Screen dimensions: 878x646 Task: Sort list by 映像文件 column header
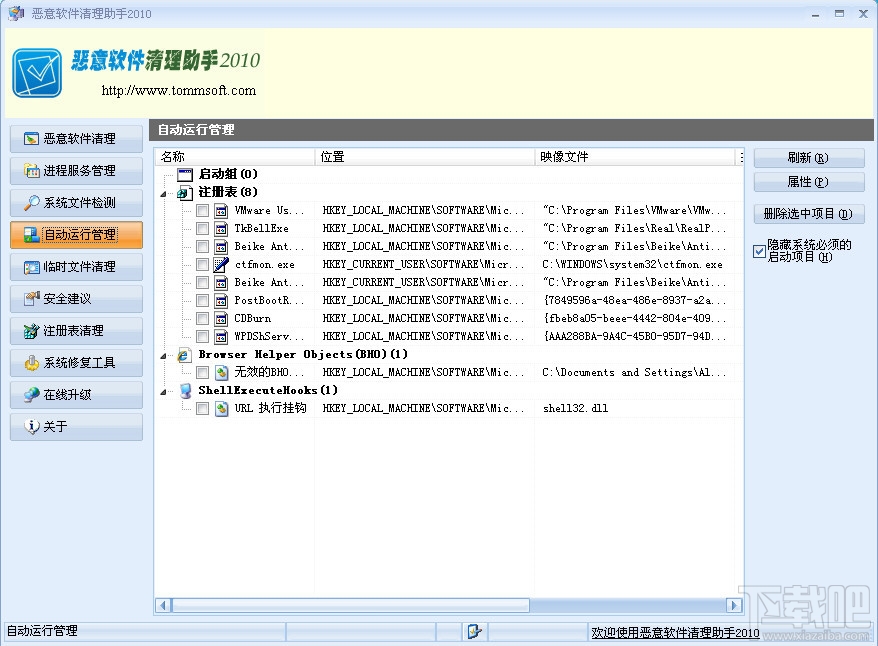click(635, 157)
